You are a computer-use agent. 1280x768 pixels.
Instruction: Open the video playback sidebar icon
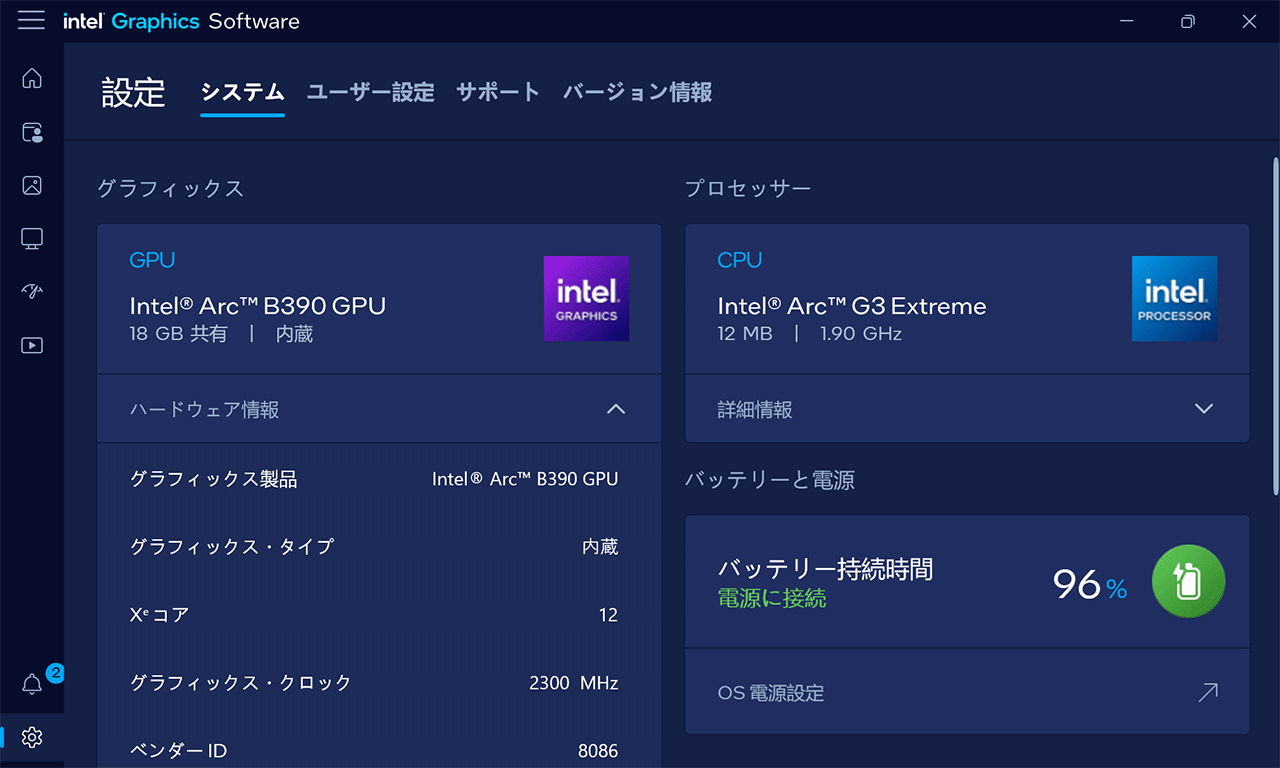[x=32, y=345]
